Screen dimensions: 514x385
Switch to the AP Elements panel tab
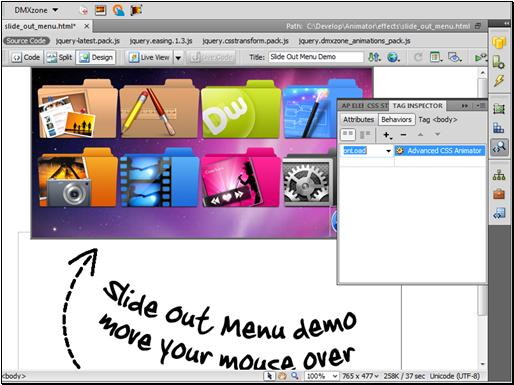(x=352, y=106)
